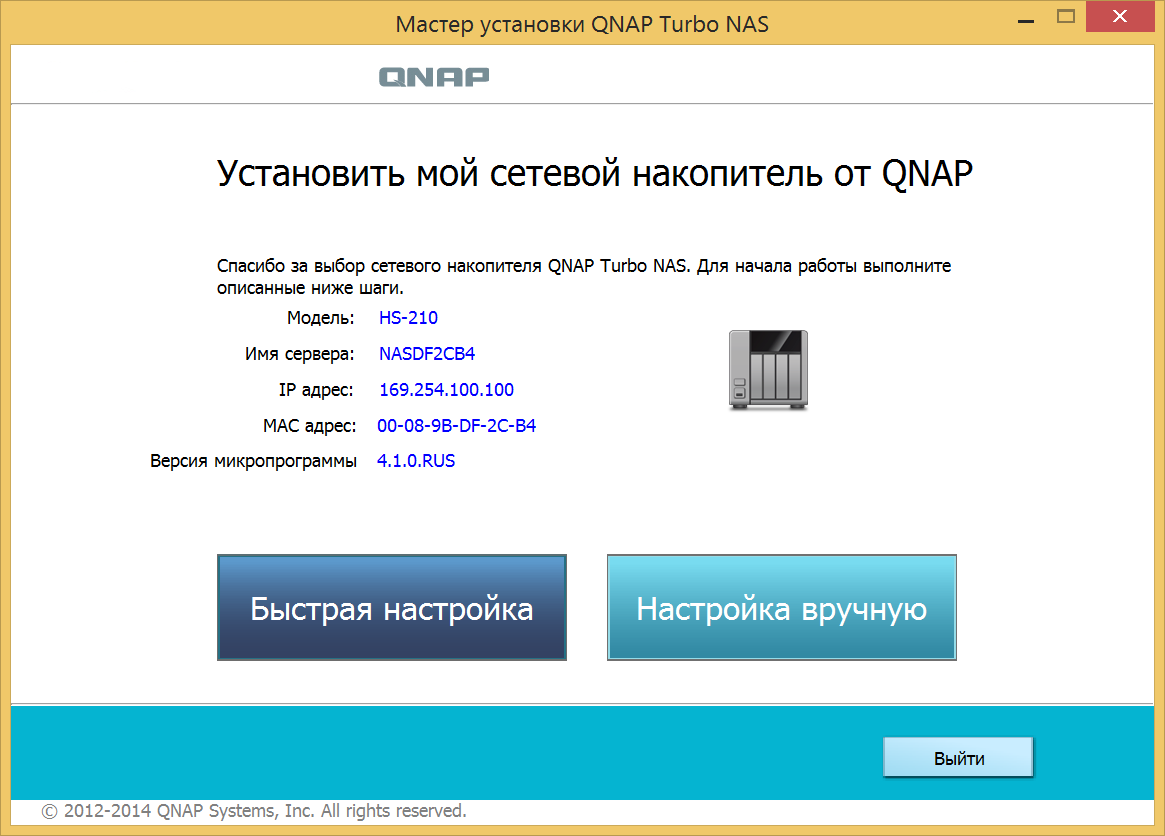Screen dimensions: 1165x836
Task: Click the MAC address 00-08-9B-DF-2C-B4
Action: 456,426
